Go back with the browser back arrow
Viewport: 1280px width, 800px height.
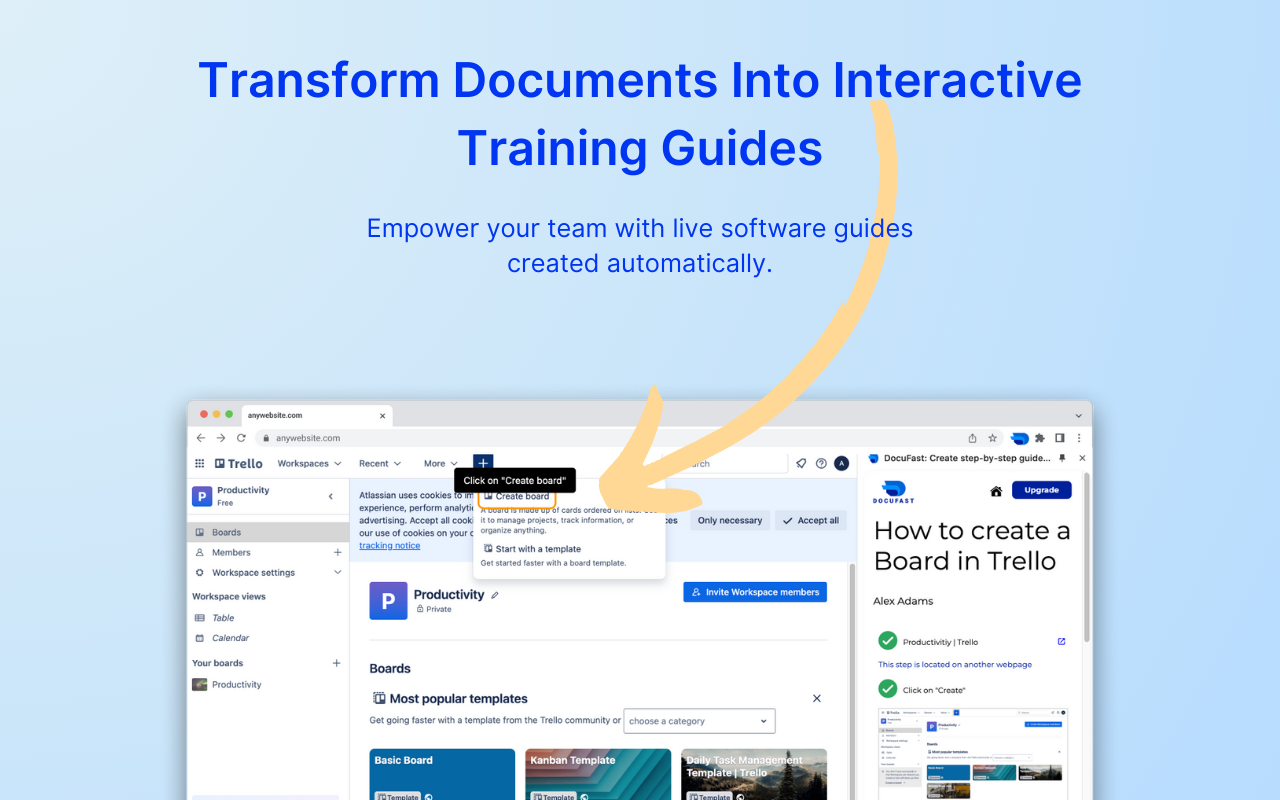tap(200, 438)
